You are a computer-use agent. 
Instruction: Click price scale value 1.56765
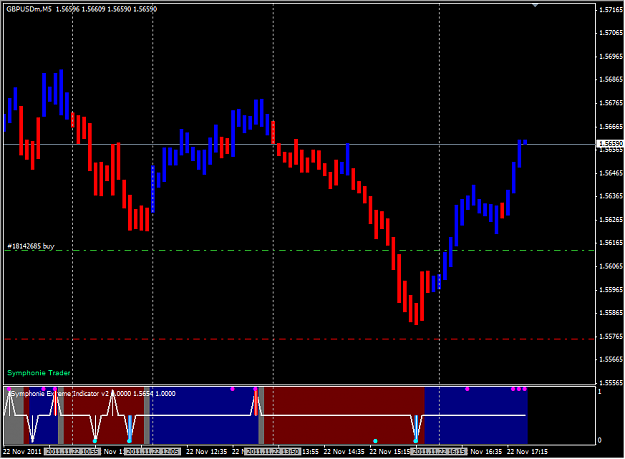[611, 103]
